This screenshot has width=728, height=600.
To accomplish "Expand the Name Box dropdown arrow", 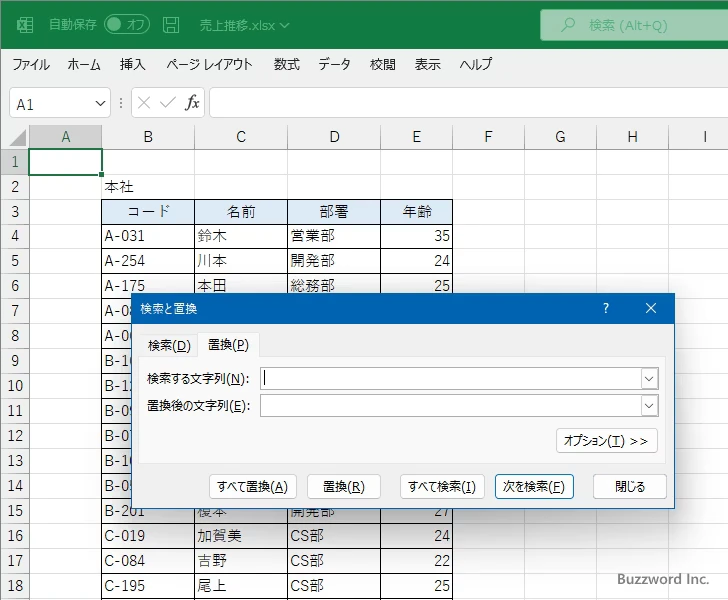I will (100, 104).
